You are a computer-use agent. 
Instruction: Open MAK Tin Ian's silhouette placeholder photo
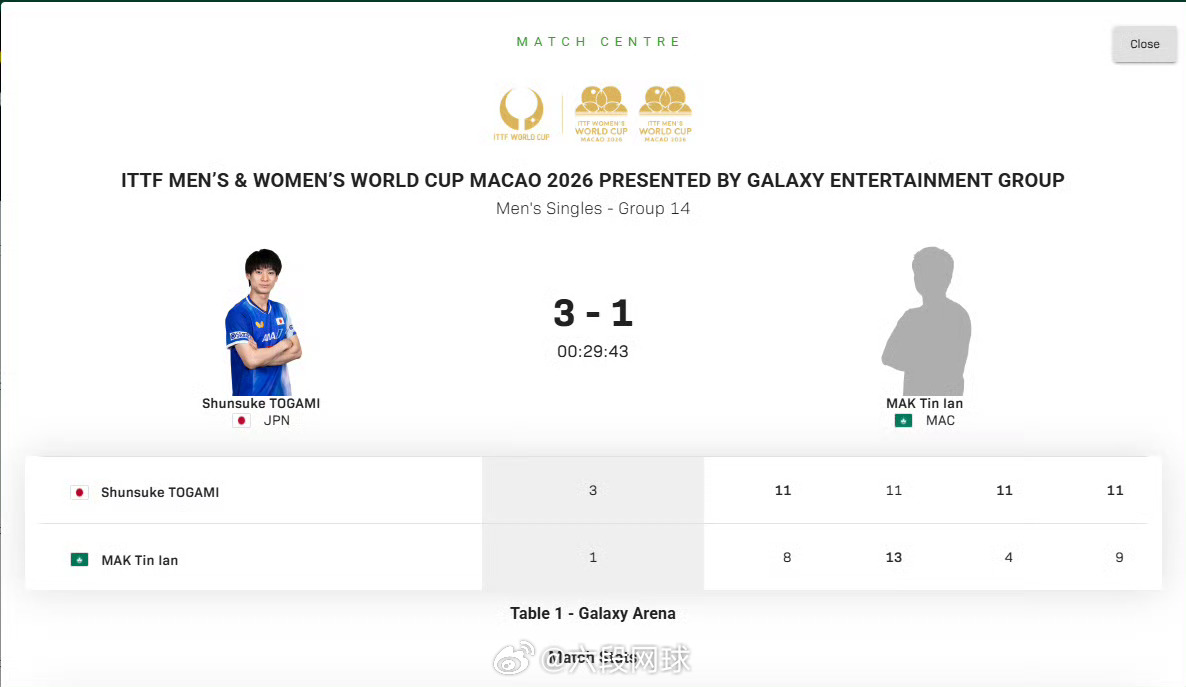pyautogui.click(x=925, y=322)
